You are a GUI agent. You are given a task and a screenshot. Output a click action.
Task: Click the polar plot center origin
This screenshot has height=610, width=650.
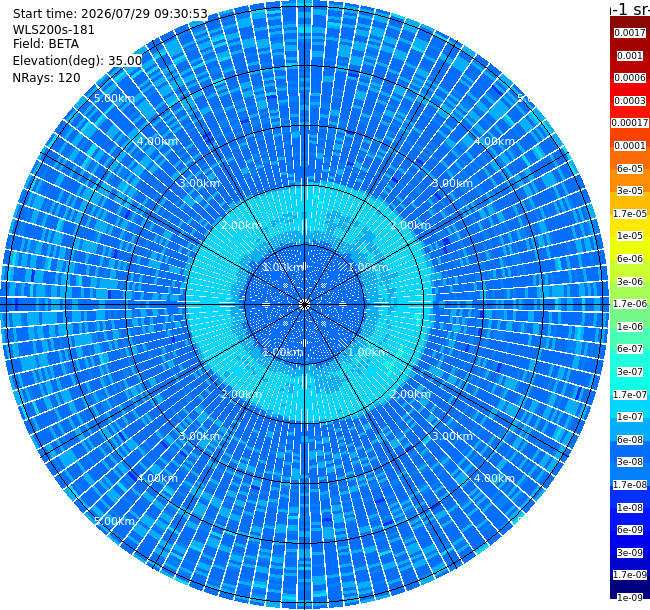(x=304, y=305)
